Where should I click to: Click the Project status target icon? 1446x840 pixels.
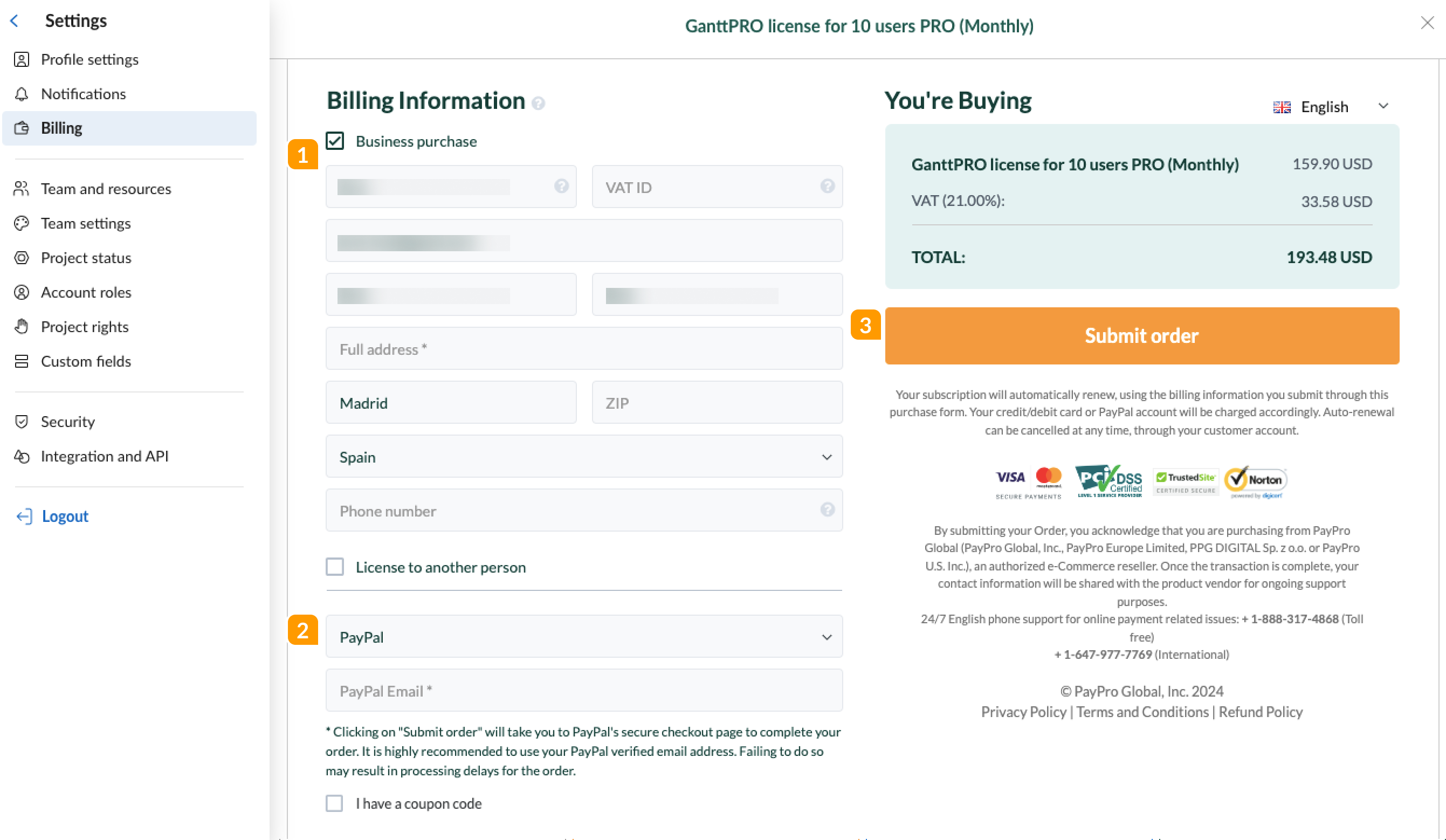point(21,258)
